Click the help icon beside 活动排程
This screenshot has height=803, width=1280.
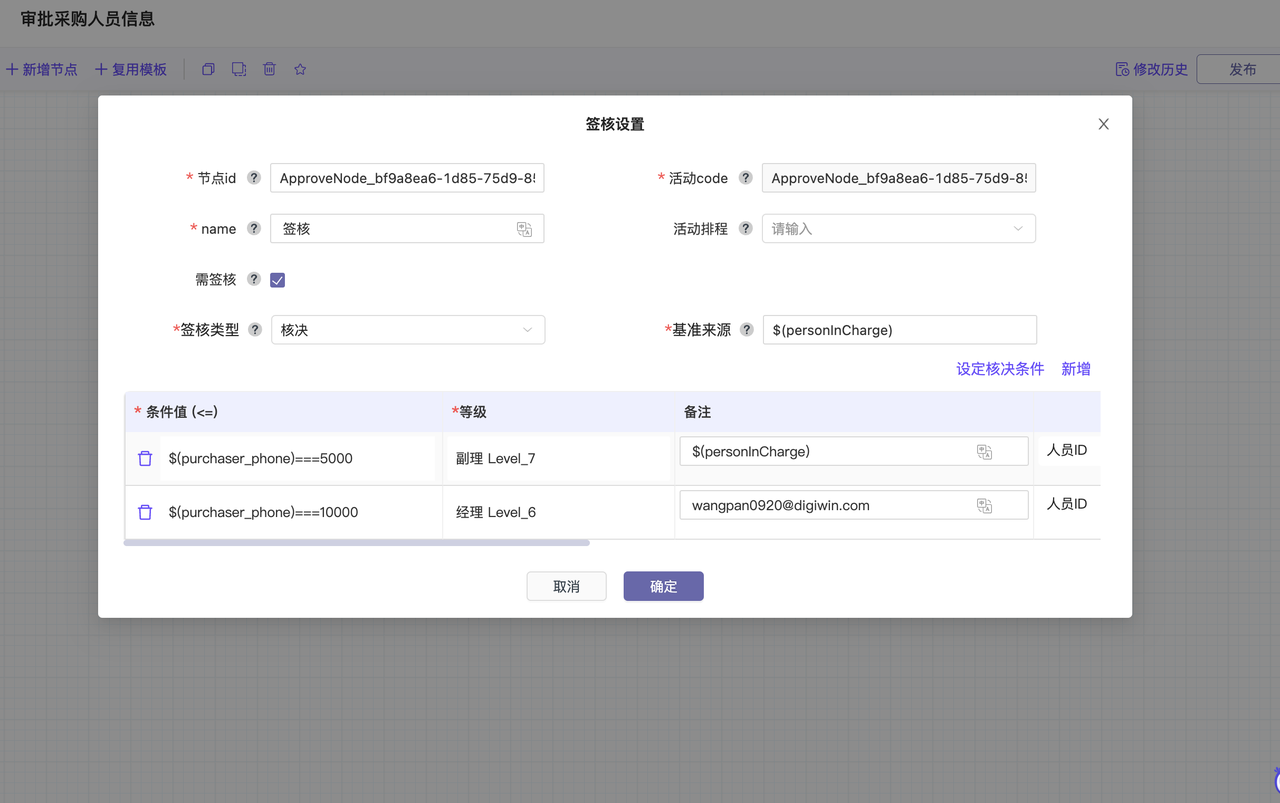click(x=745, y=229)
